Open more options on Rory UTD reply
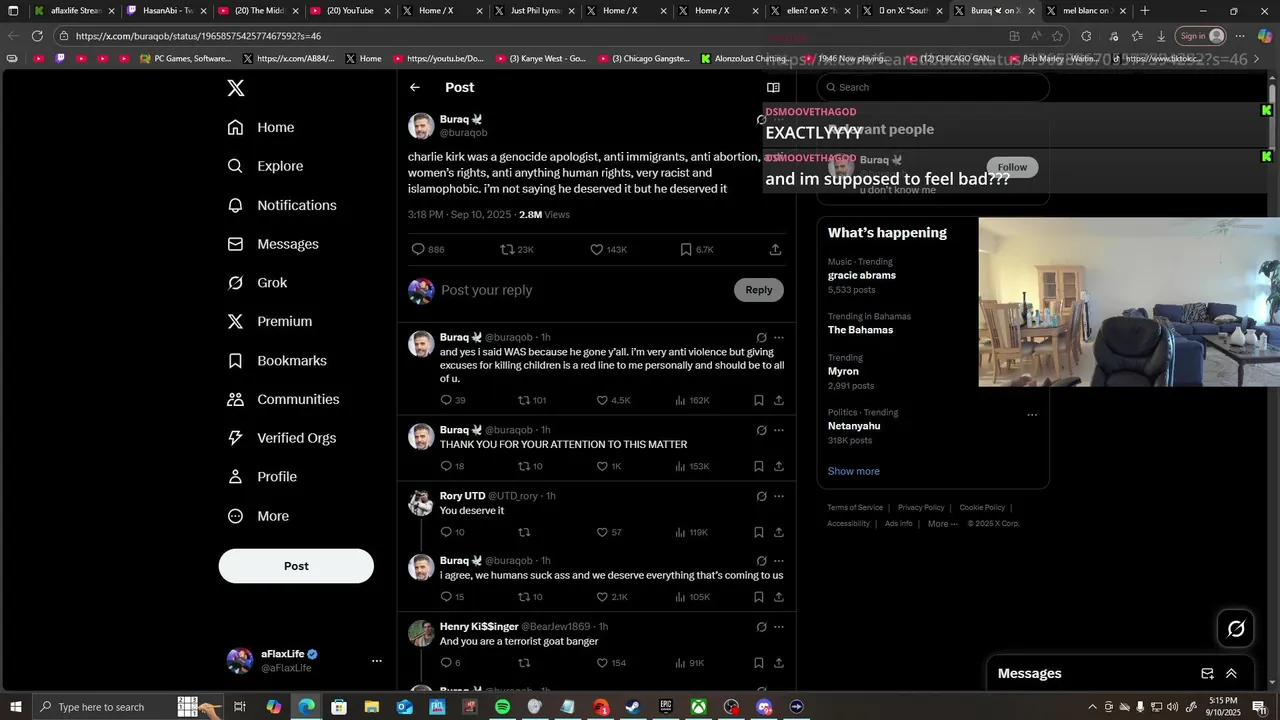 tap(779, 496)
